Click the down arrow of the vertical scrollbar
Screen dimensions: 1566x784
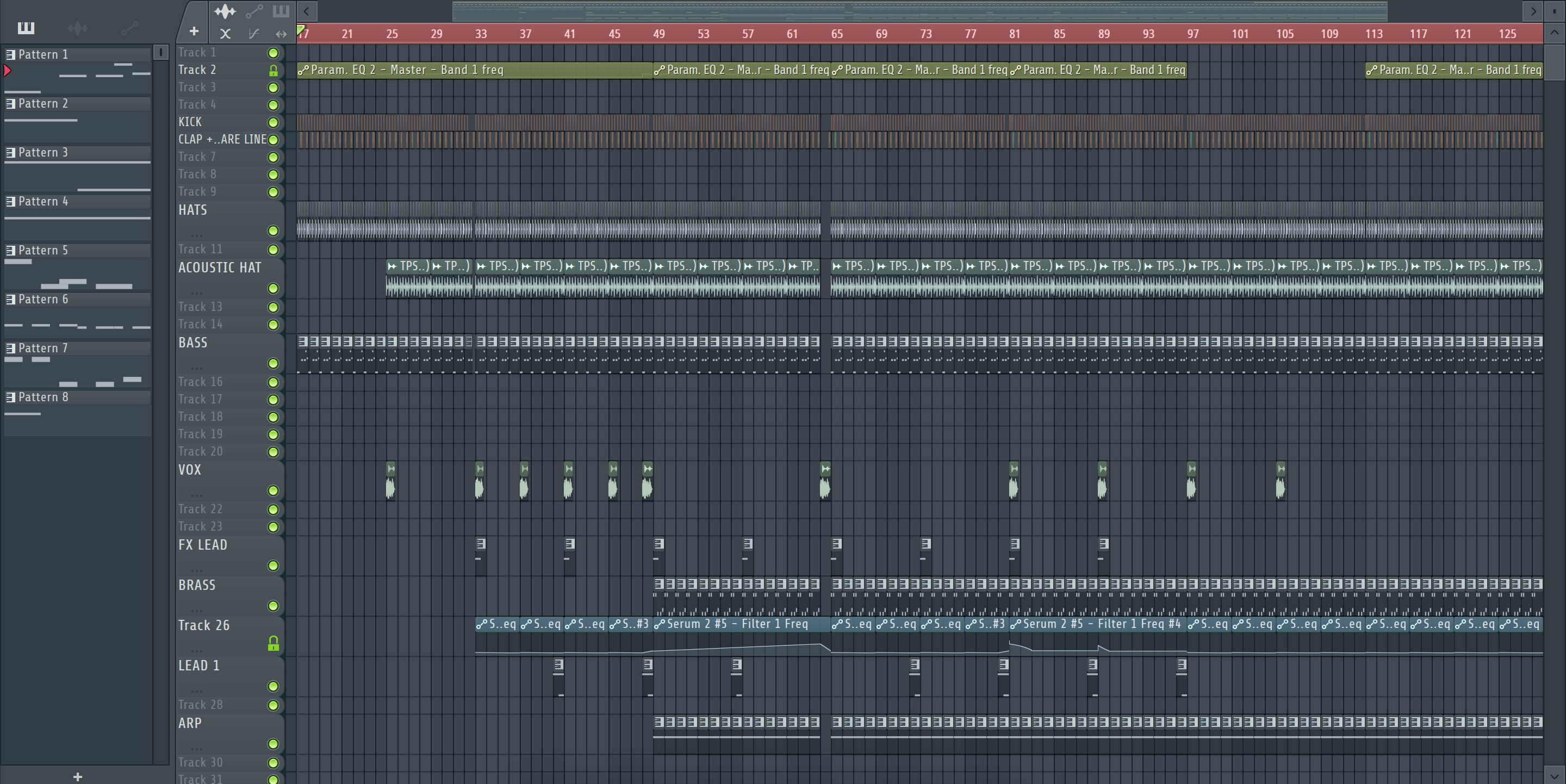coord(1555,775)
